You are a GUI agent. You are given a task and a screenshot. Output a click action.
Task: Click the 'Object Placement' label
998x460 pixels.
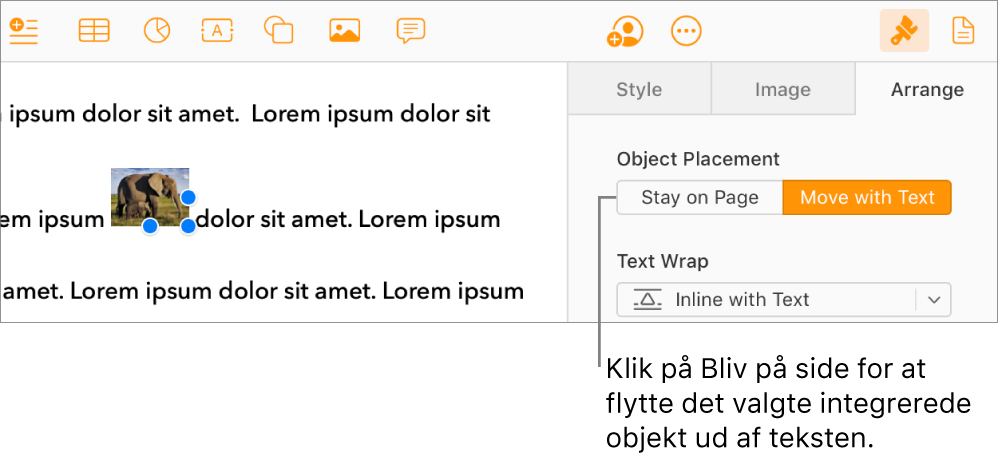[698, 159]
